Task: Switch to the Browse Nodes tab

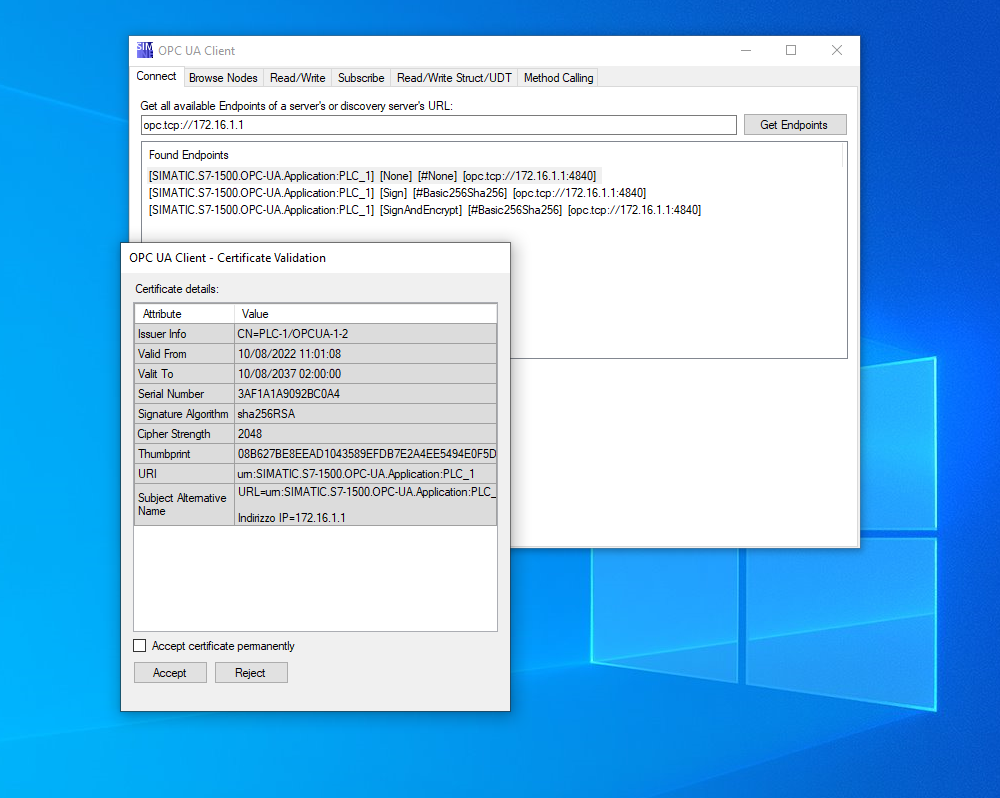Action: (222, 77)
